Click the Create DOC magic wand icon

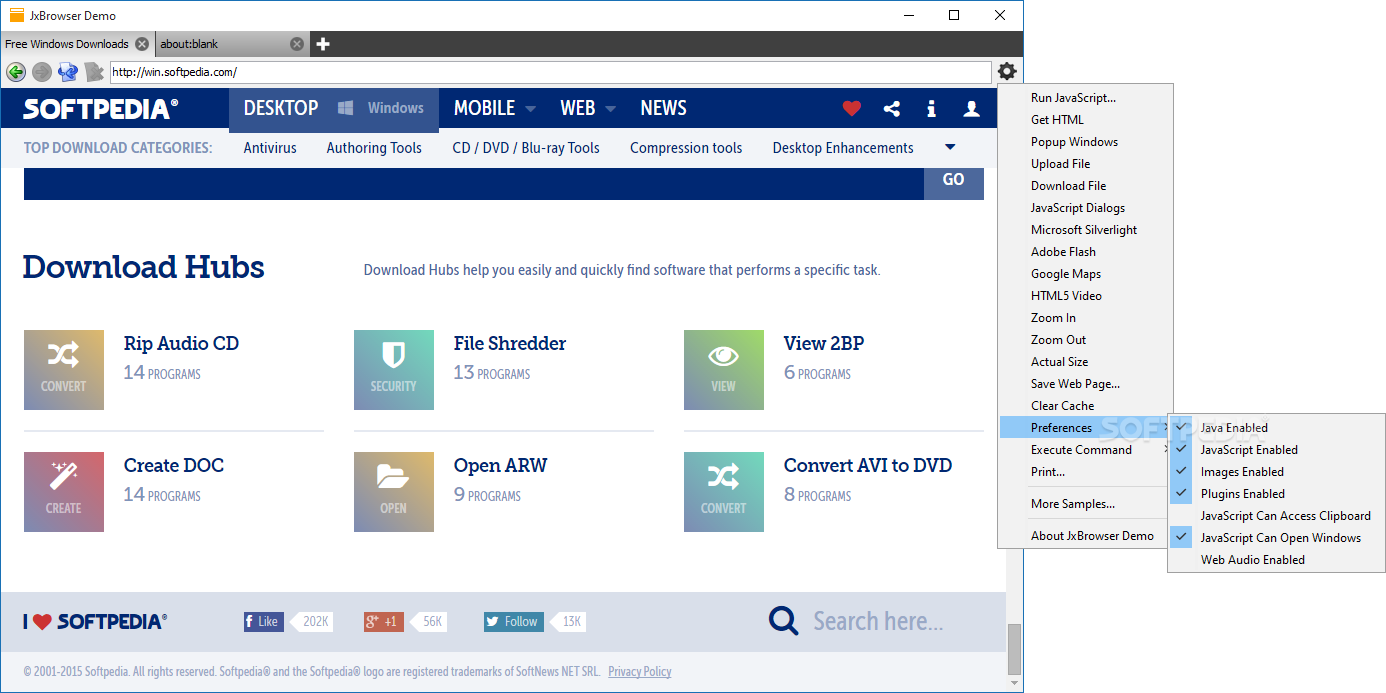coord(64,492)
